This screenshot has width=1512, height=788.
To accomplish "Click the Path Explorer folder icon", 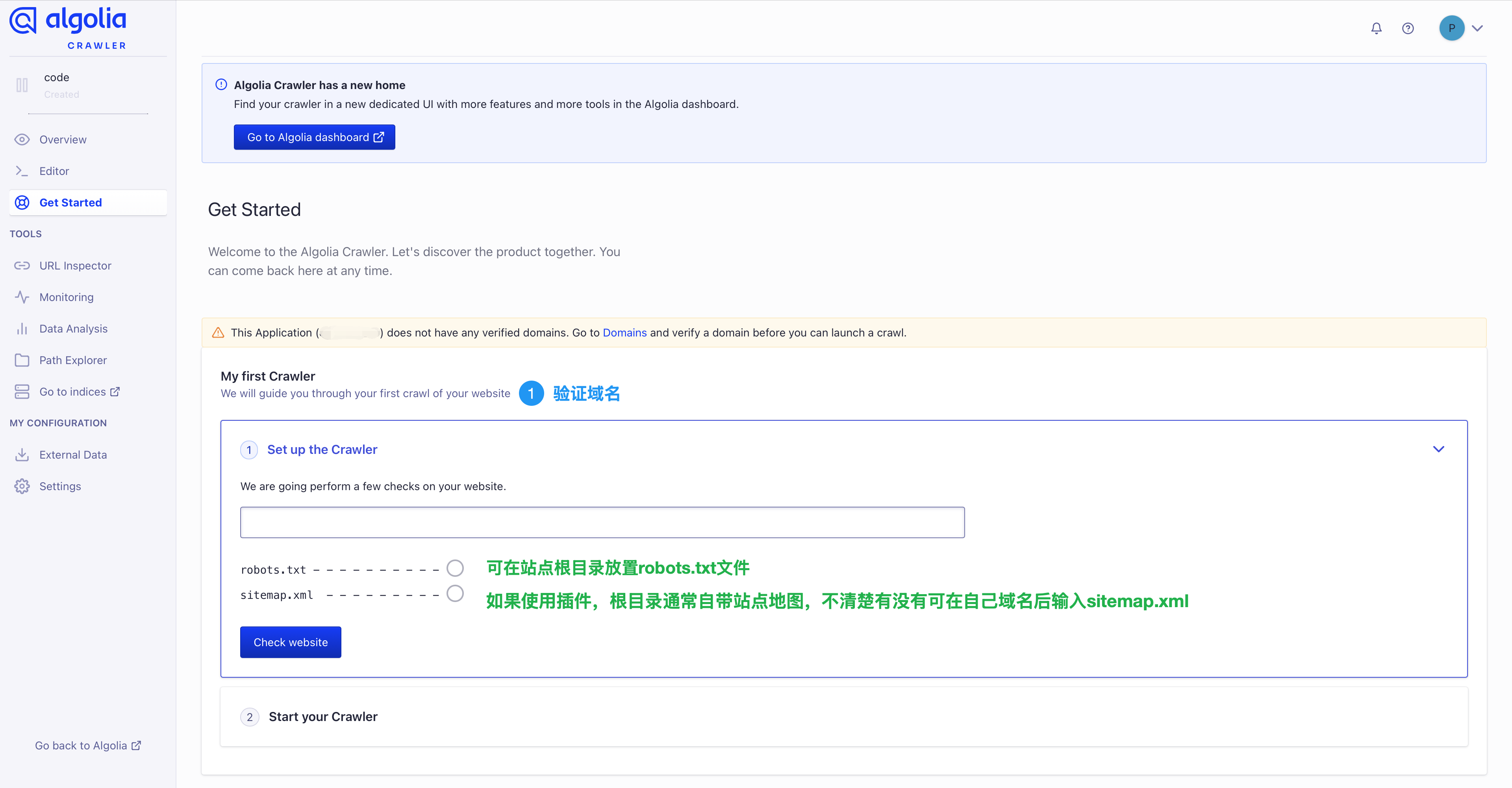I will pos(22,361).
